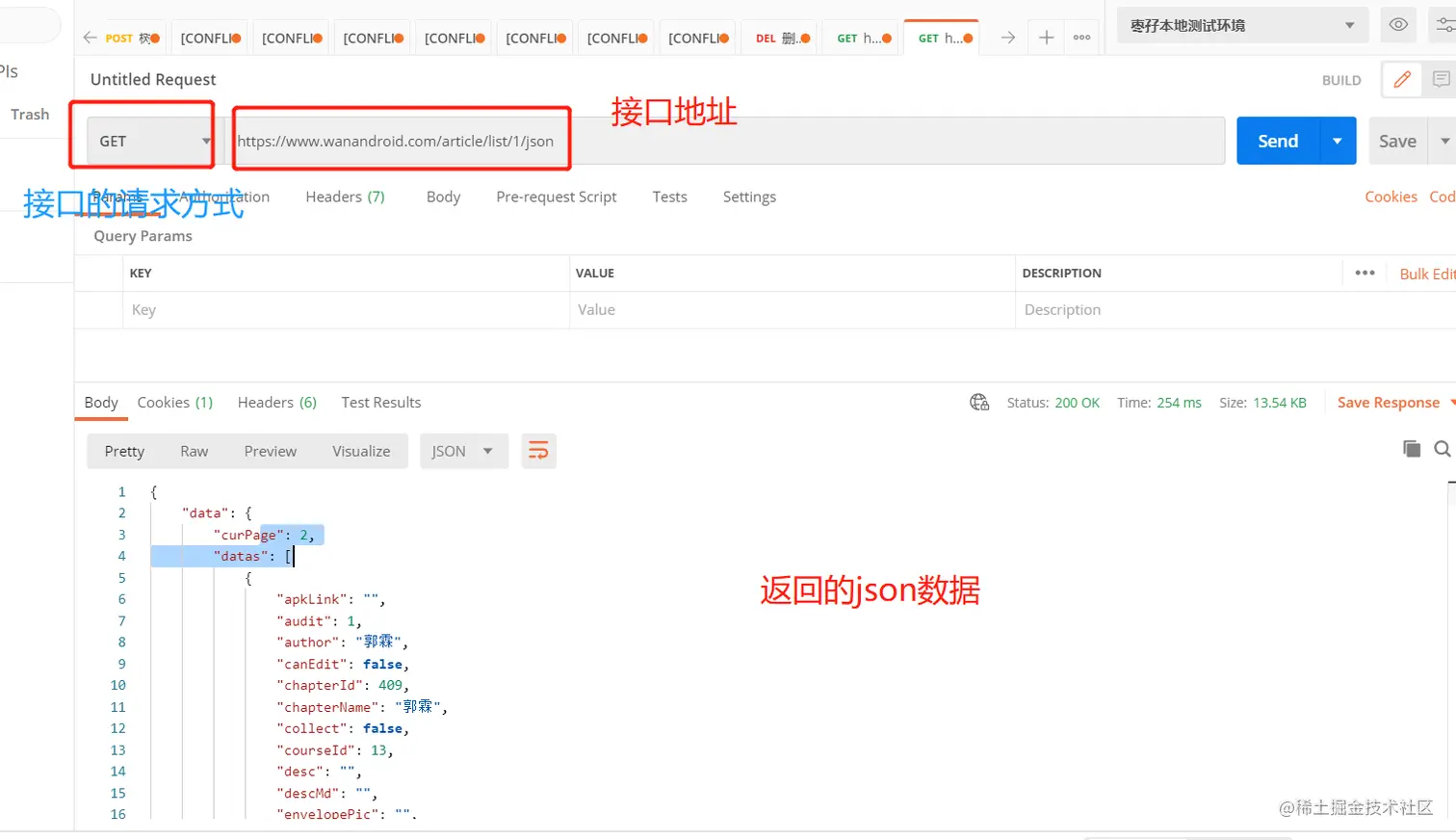Open the comments icon beside the pencil
Screen dimensions: 1456x840
tap(1441, 80)
